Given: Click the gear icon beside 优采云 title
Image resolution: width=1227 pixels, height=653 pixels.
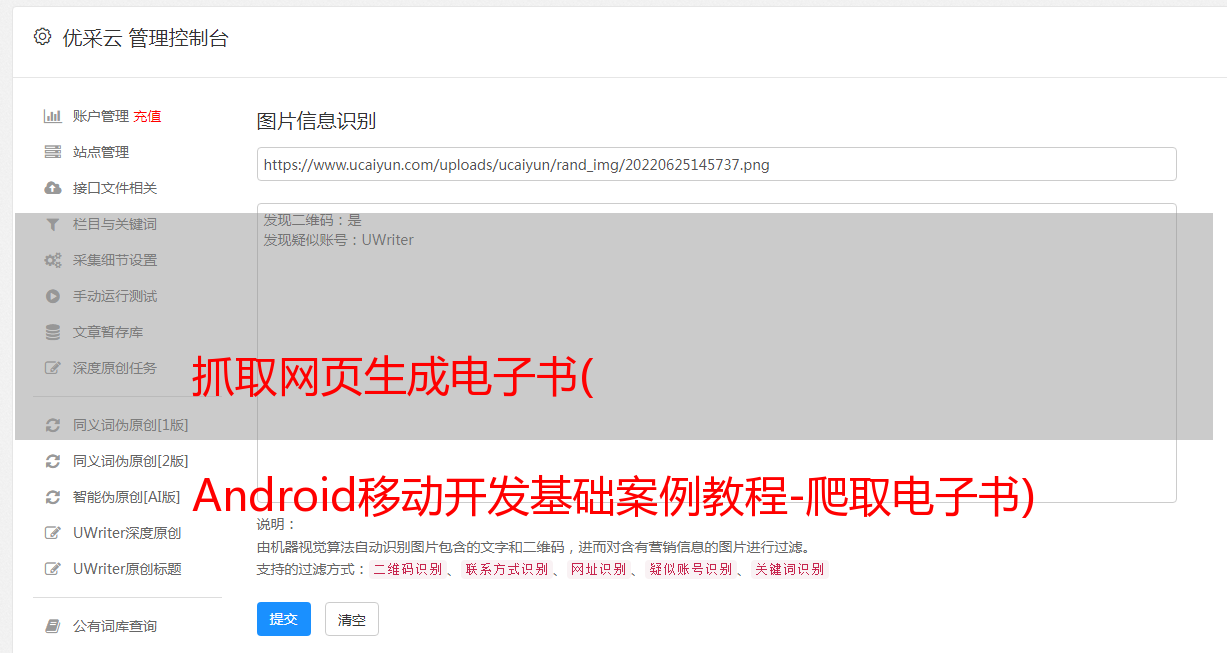Looking at the screenshot, I should click(x=42, y=37).
